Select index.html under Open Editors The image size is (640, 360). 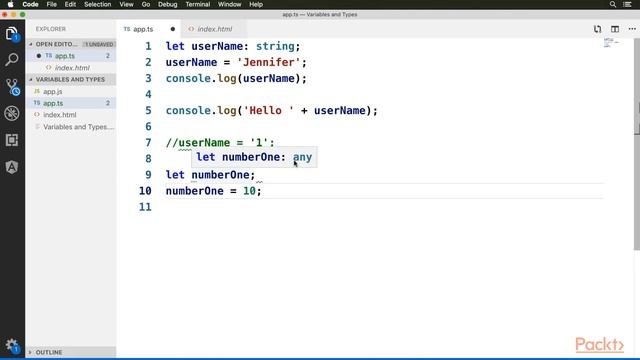[x=71, y=68]
